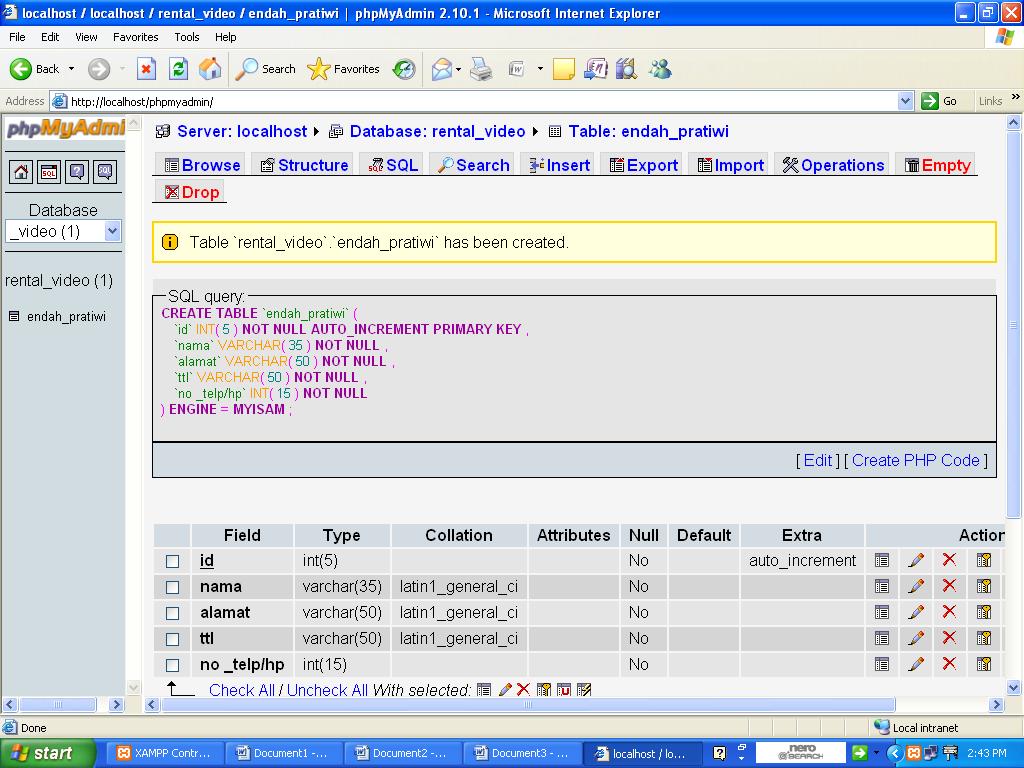Click the Go button next to address bar
Viewport: 1024px width, 768px height.
click(x=939, y=101)
